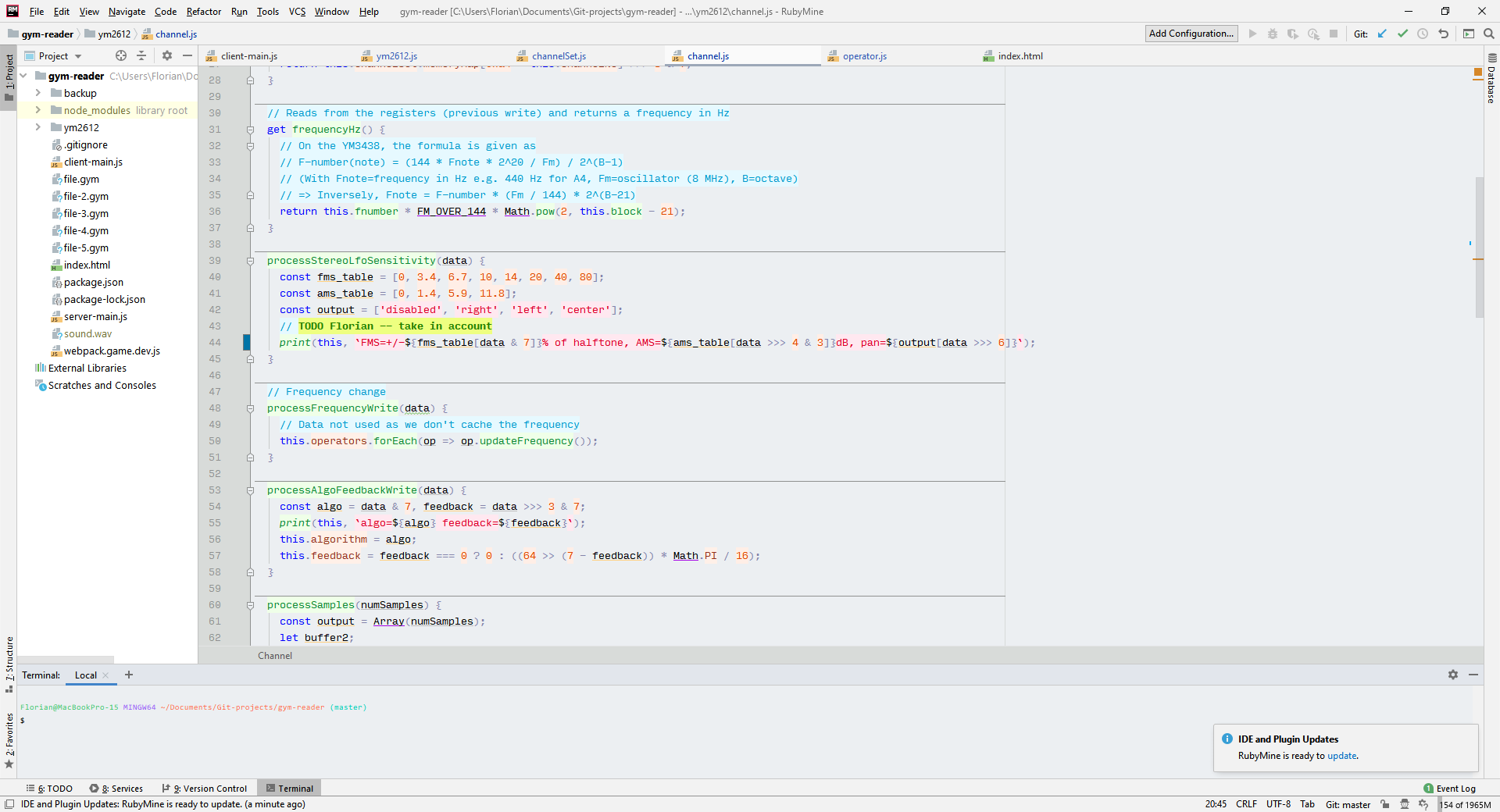Click the Add Configuration button
Viewport: 1500px width, 812px height.
[1191, 34]
